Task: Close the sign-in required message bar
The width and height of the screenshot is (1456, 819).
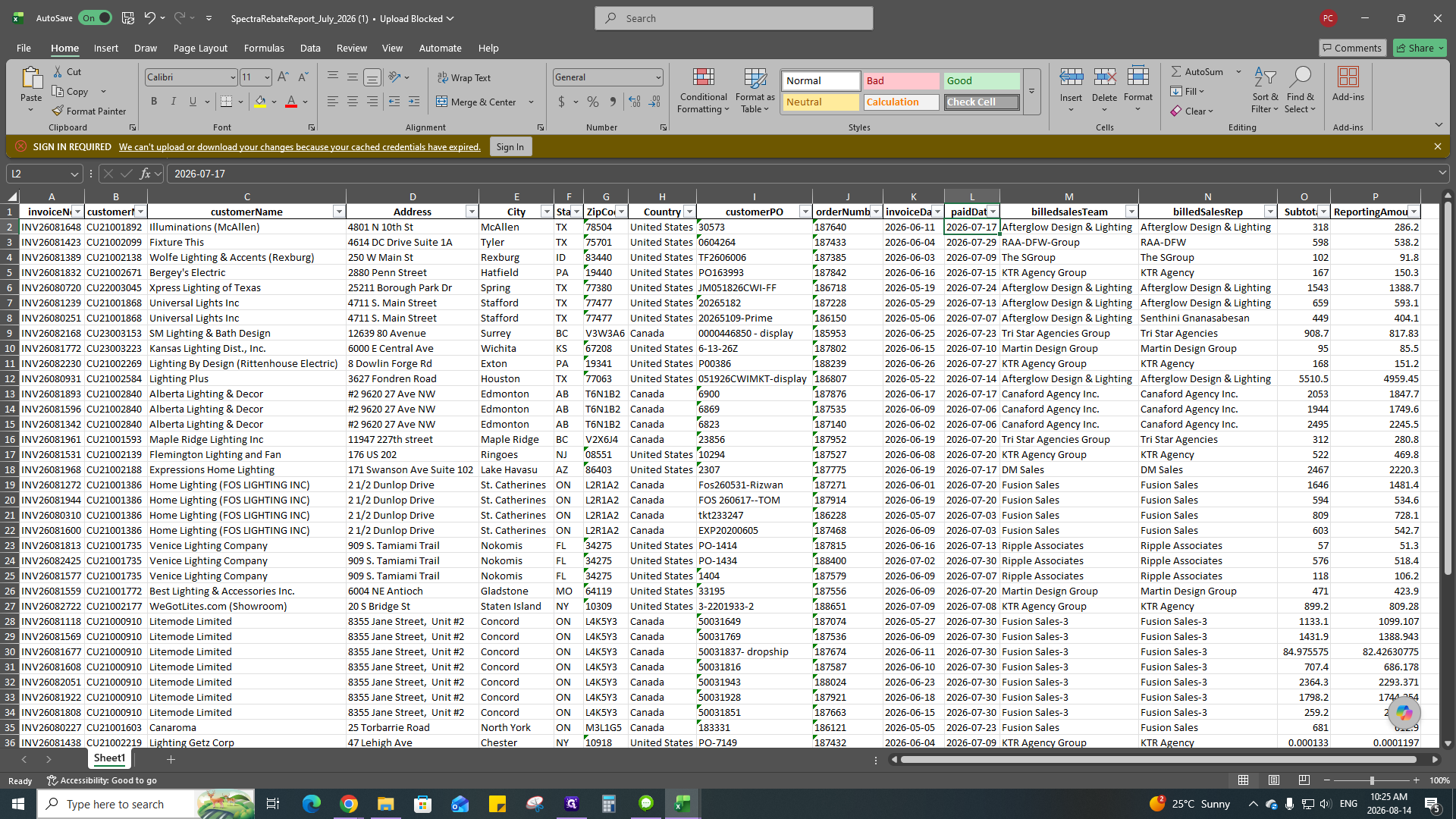Action: [x=1437, y=146]
